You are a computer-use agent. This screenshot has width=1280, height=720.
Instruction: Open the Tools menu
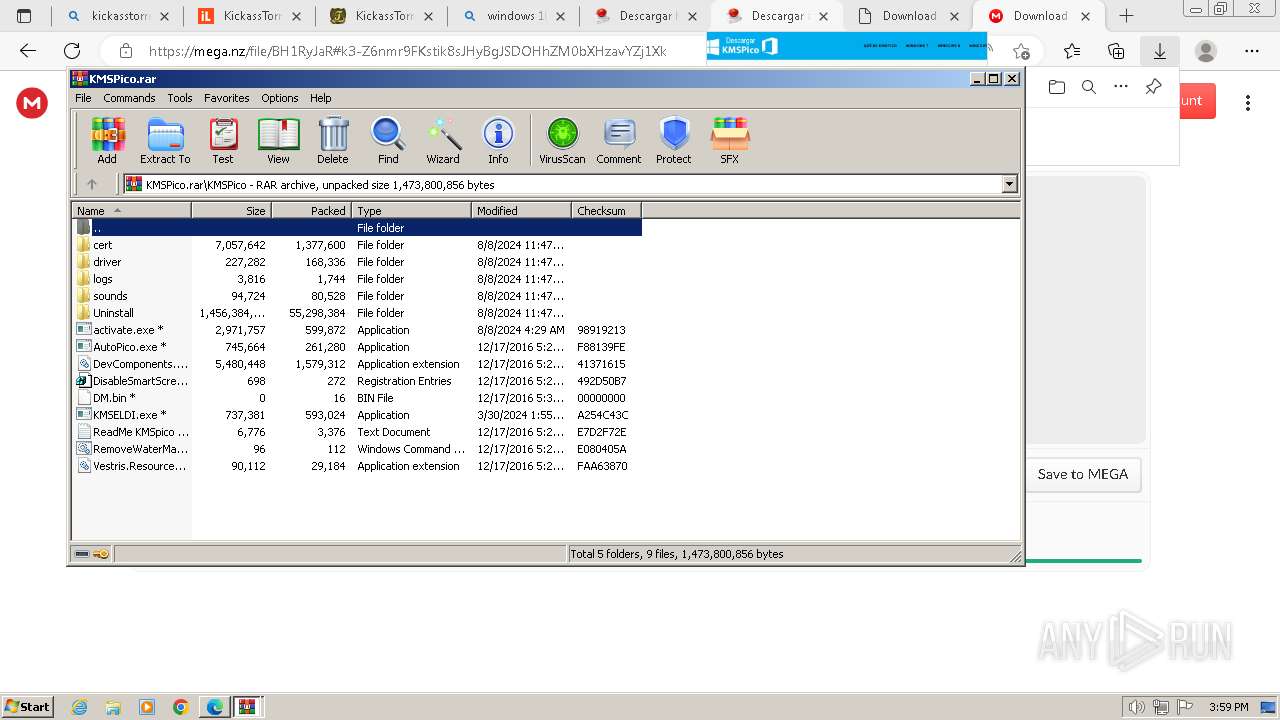click(180, 98)
